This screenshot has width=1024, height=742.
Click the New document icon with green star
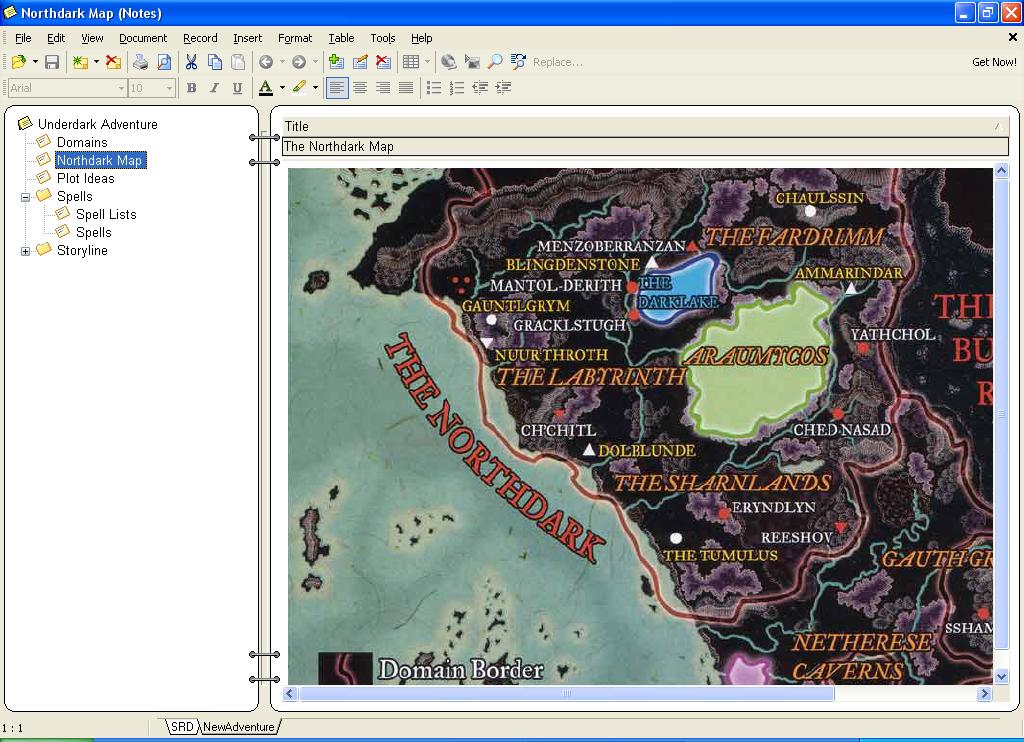(x=80, y=62)
